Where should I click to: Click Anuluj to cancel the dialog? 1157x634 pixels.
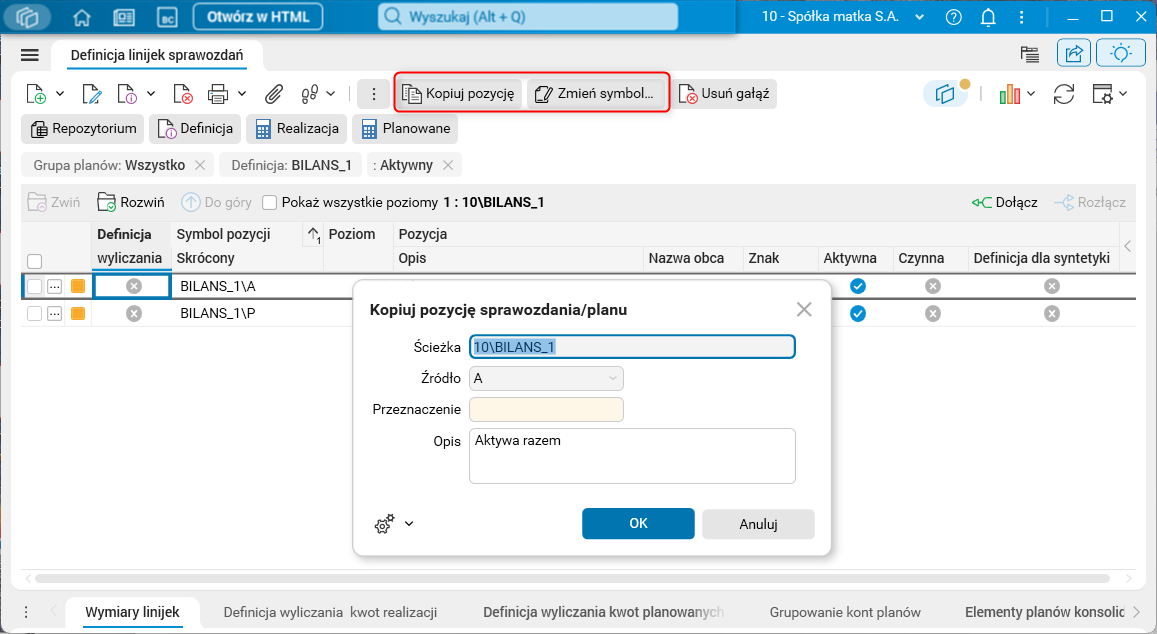point(758,524)
